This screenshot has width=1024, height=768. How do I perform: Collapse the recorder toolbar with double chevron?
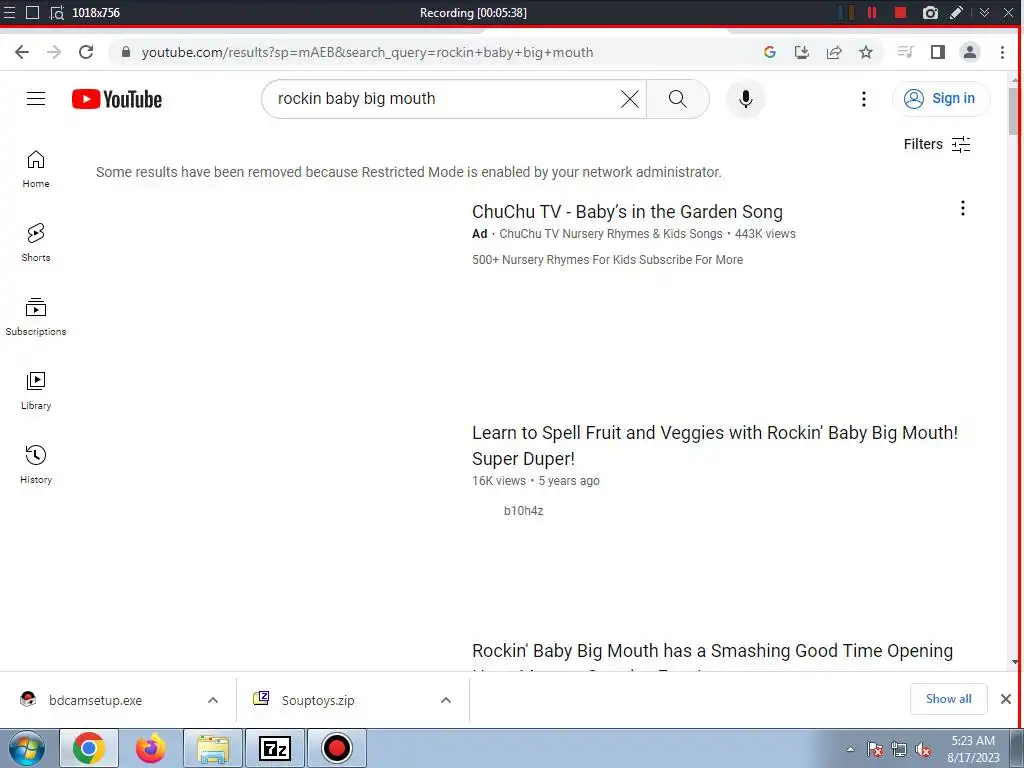pos(984,12)
